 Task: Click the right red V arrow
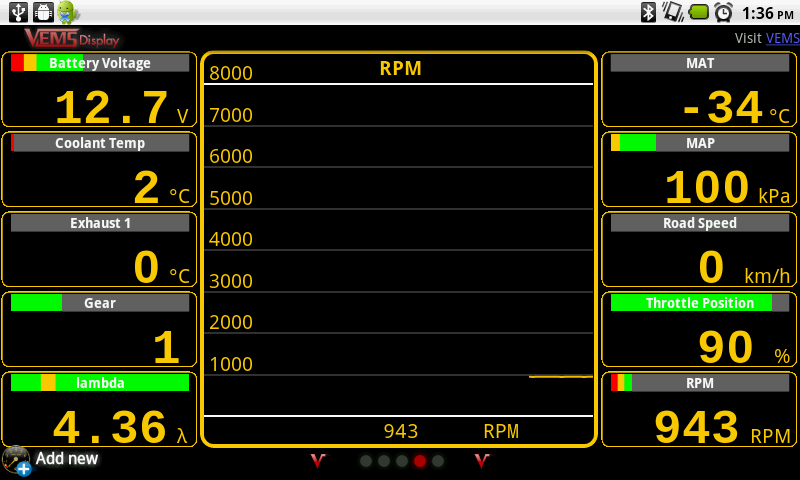(482, 461)
